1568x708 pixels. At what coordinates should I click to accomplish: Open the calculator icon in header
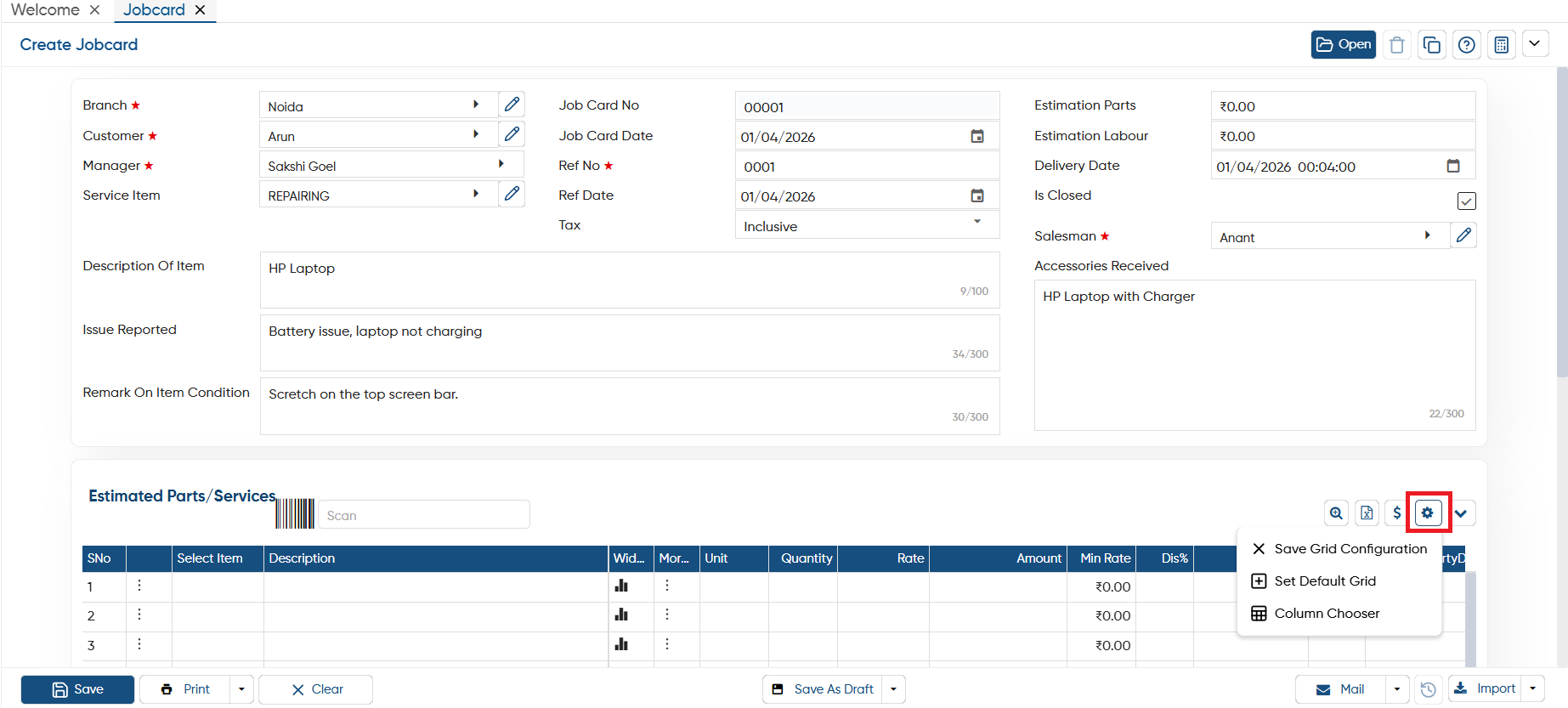click(1501, 45)
